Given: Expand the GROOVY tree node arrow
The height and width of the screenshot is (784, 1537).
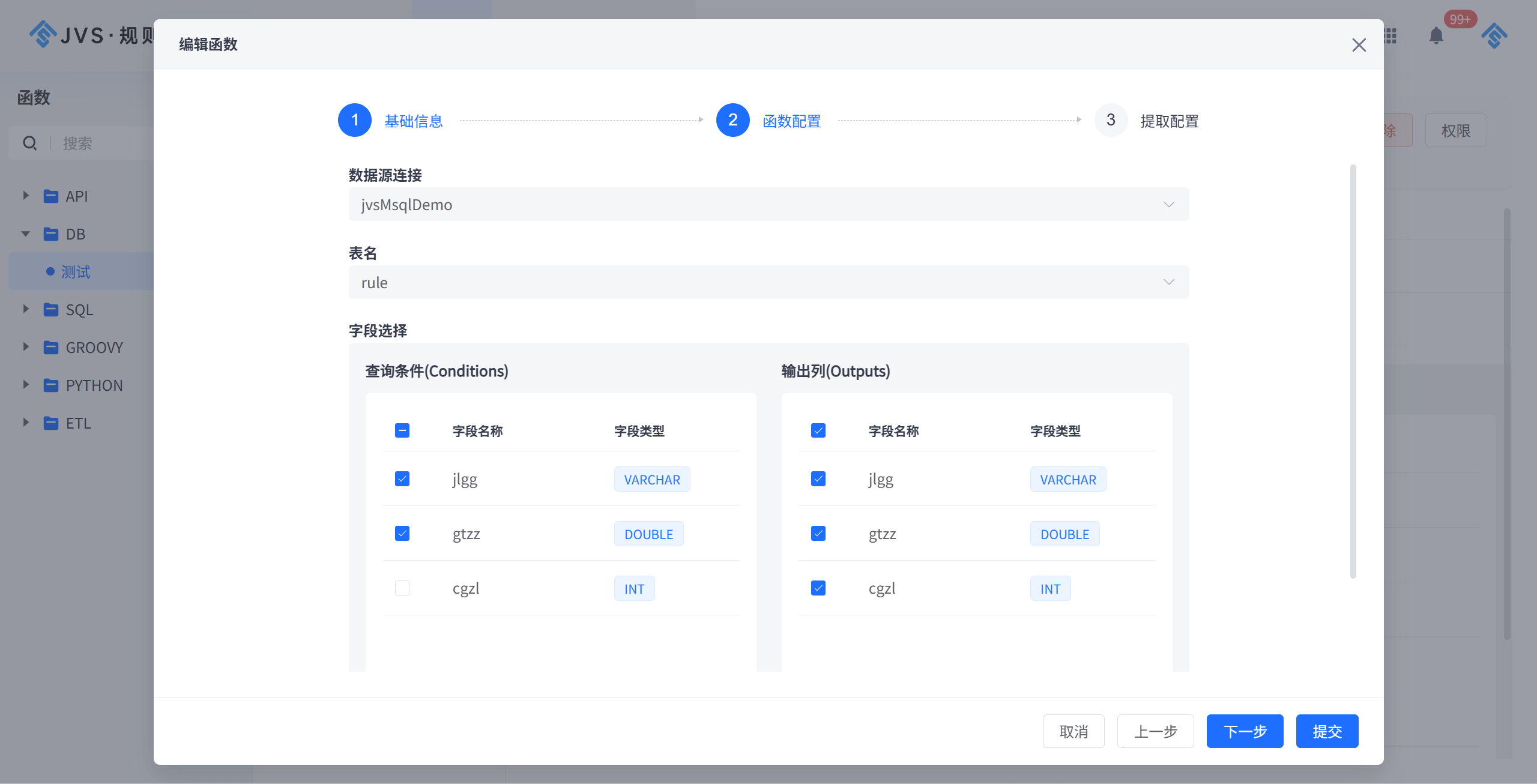Looking at the screenshot, I should pos(26,347).
